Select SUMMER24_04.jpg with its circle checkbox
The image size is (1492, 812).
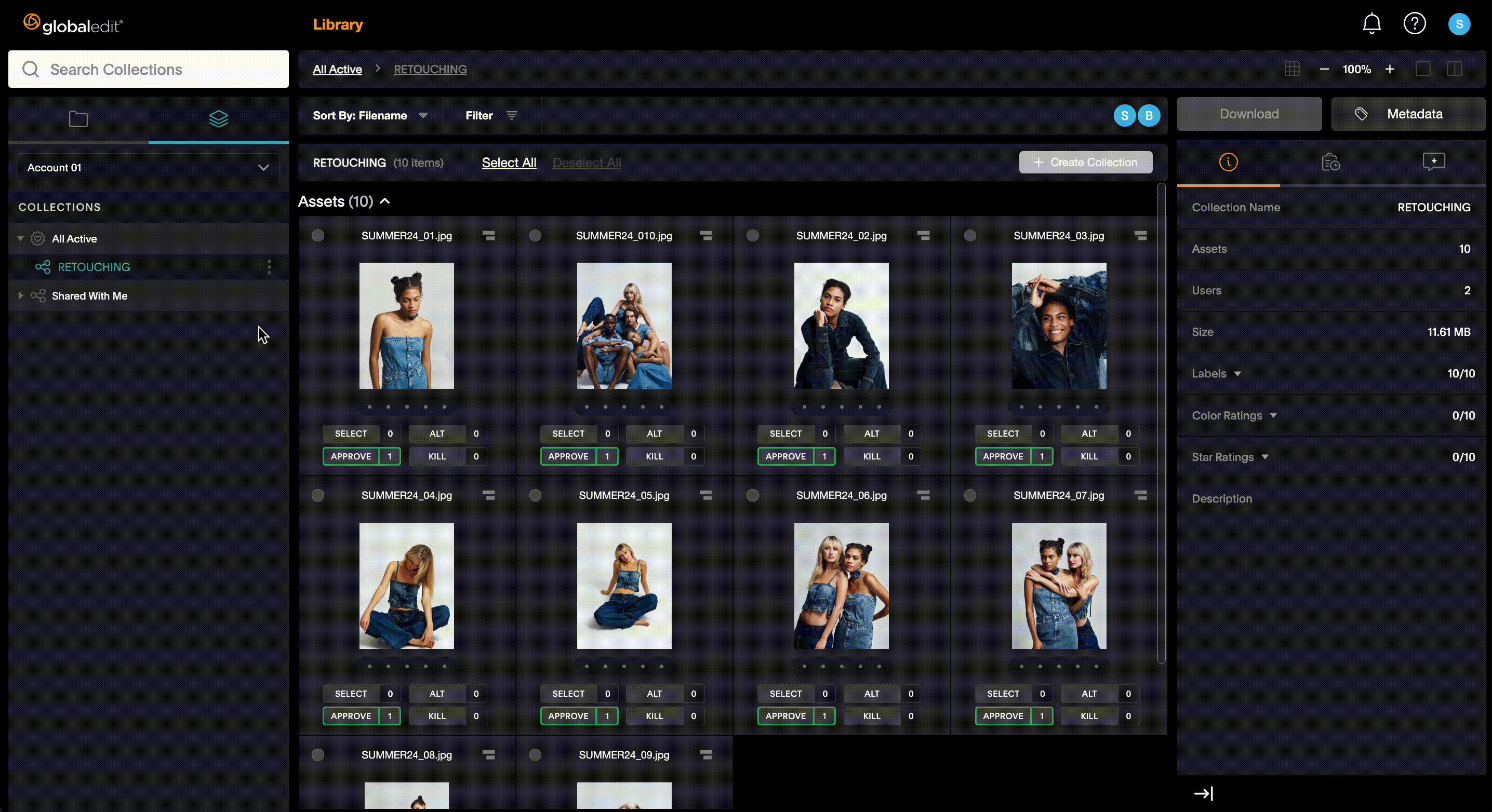coord(317,495)
